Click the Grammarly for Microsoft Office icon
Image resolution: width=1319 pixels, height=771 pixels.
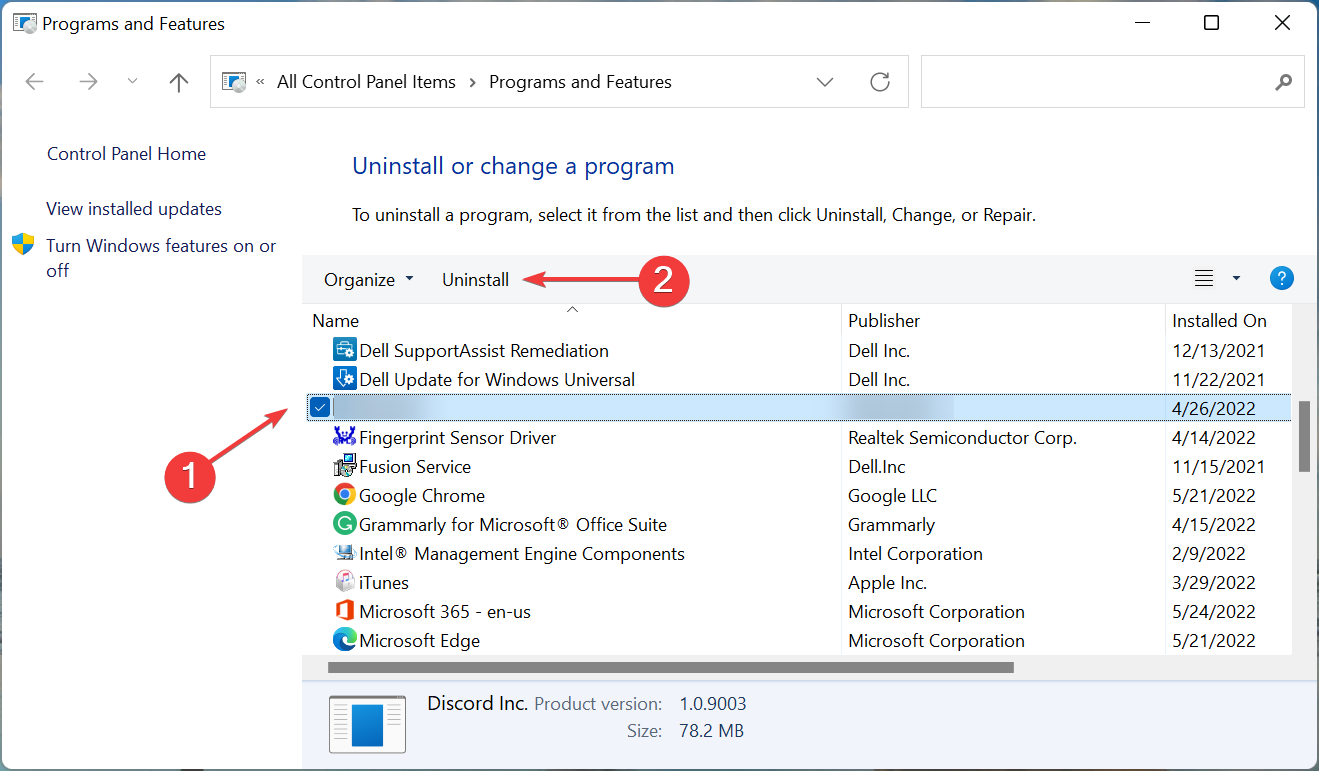[345, 524]
